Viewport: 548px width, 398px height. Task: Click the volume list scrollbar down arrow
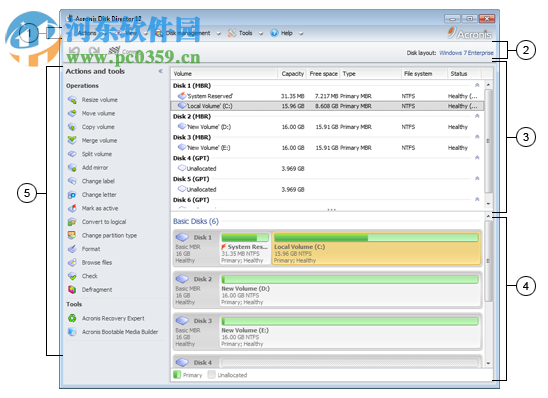[x=488, y=204]
